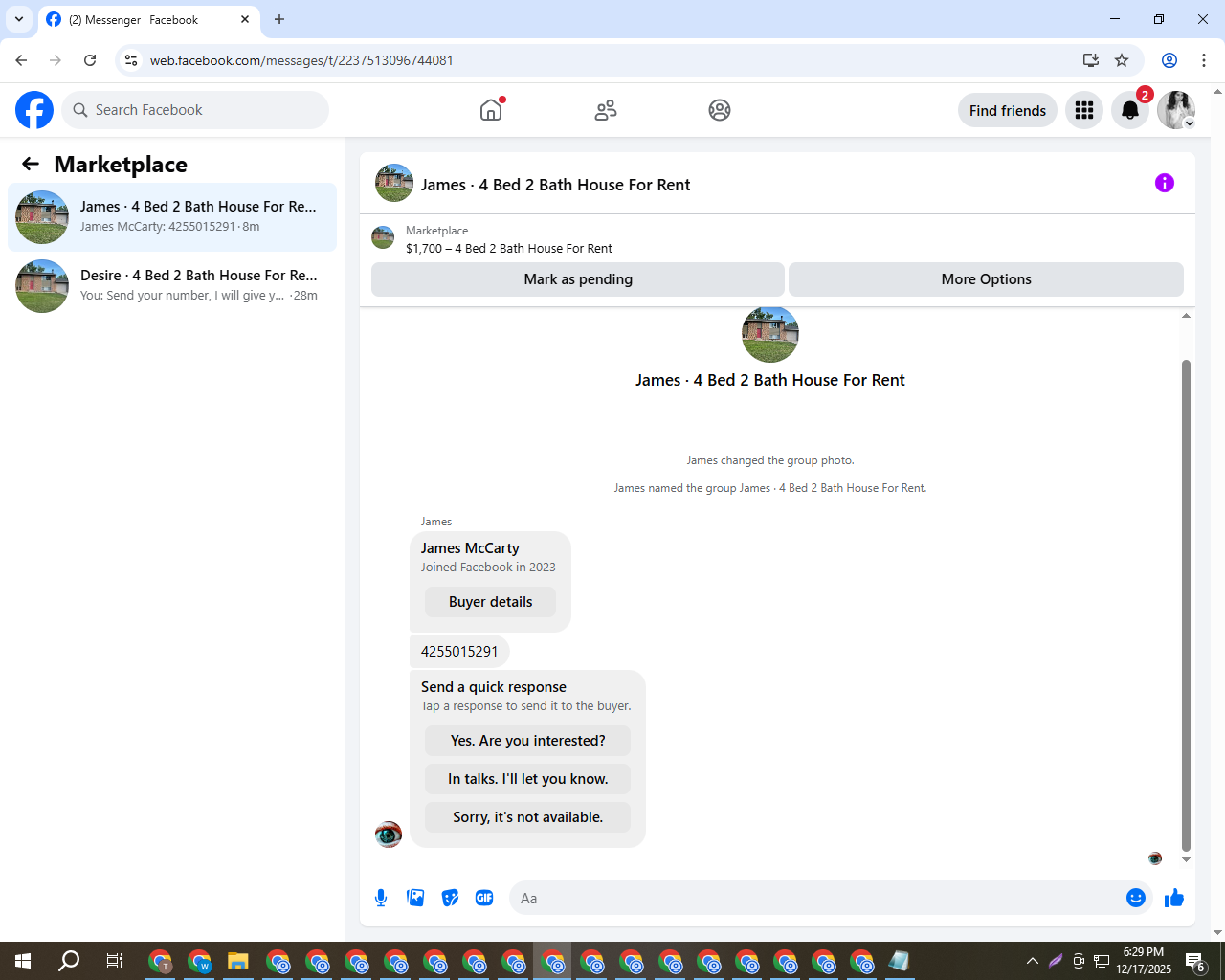Viewport: 1225px width, 980px height.
Task: Go back using the Marketplace arrow
Action: pos(31,165)
